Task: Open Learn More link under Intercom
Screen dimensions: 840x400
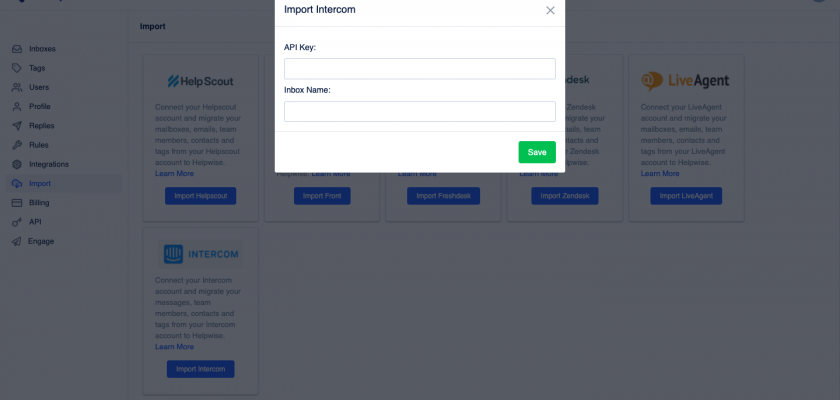Action: point(175,347)
